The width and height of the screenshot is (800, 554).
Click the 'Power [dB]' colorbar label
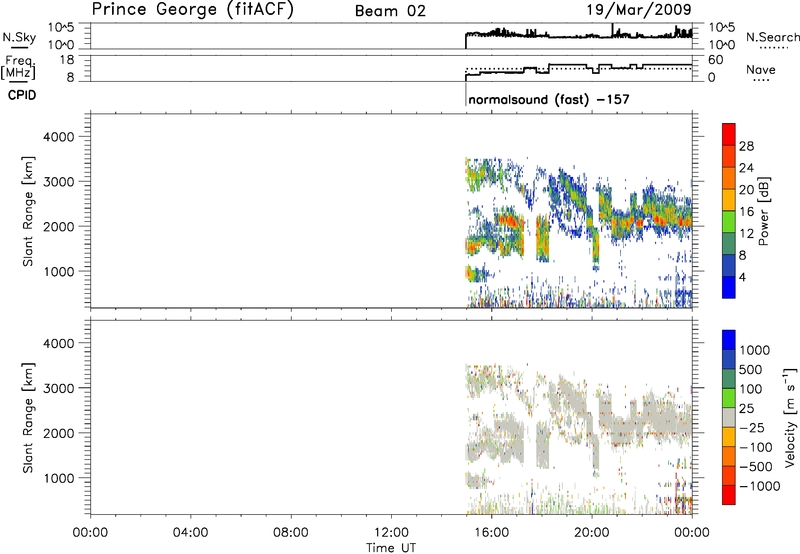tap(763, 211)
